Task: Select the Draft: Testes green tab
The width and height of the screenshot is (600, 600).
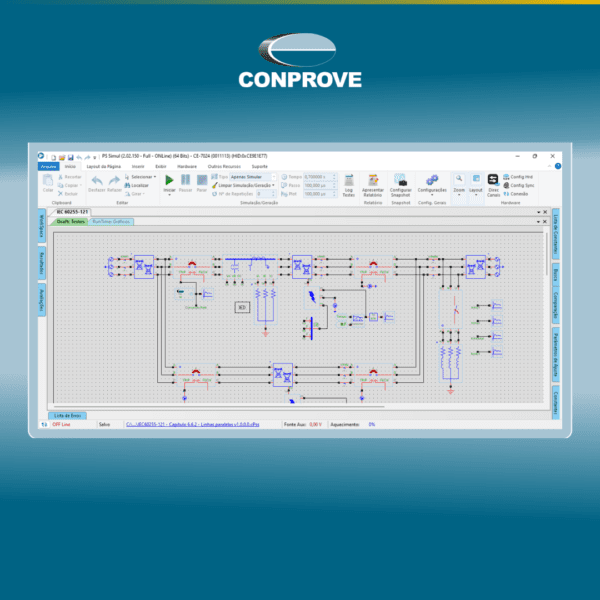Action: point(70,222)
